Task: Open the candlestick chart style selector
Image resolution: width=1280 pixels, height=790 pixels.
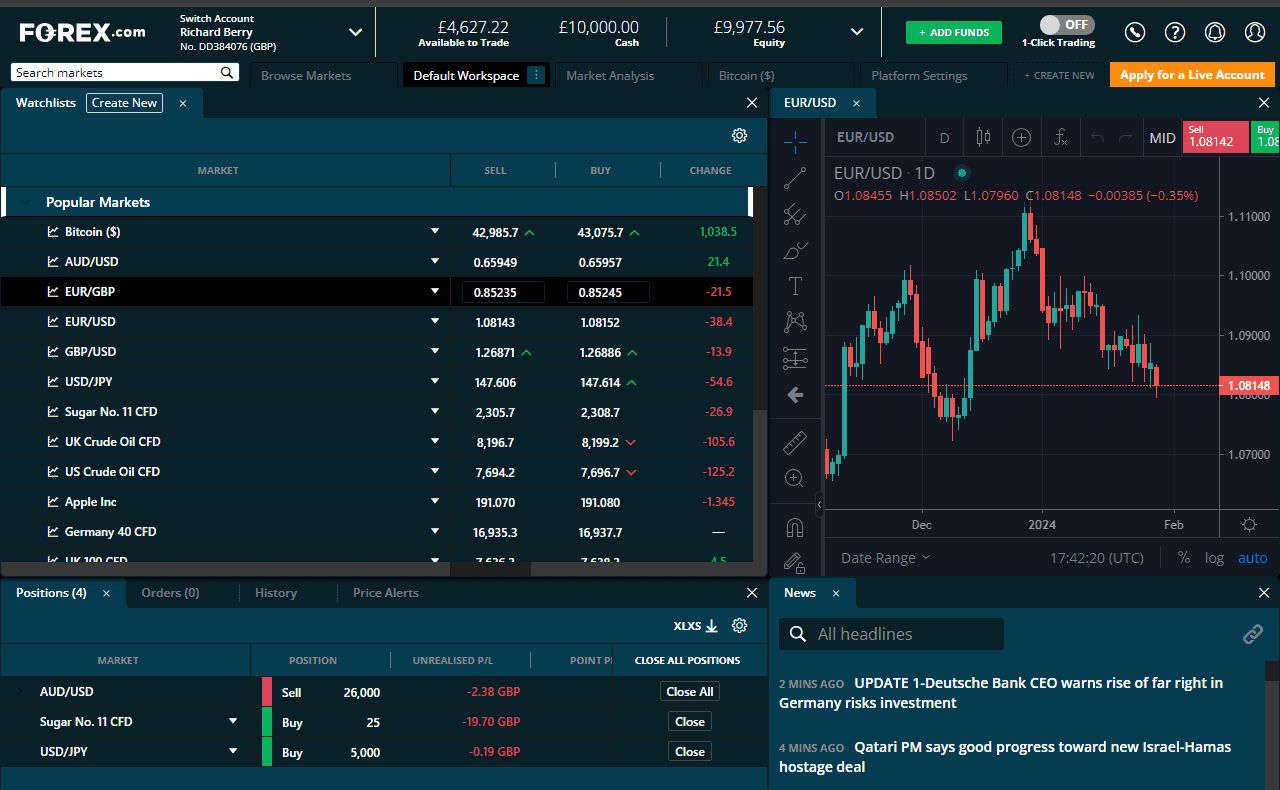Action: click(x=983, y=138)
